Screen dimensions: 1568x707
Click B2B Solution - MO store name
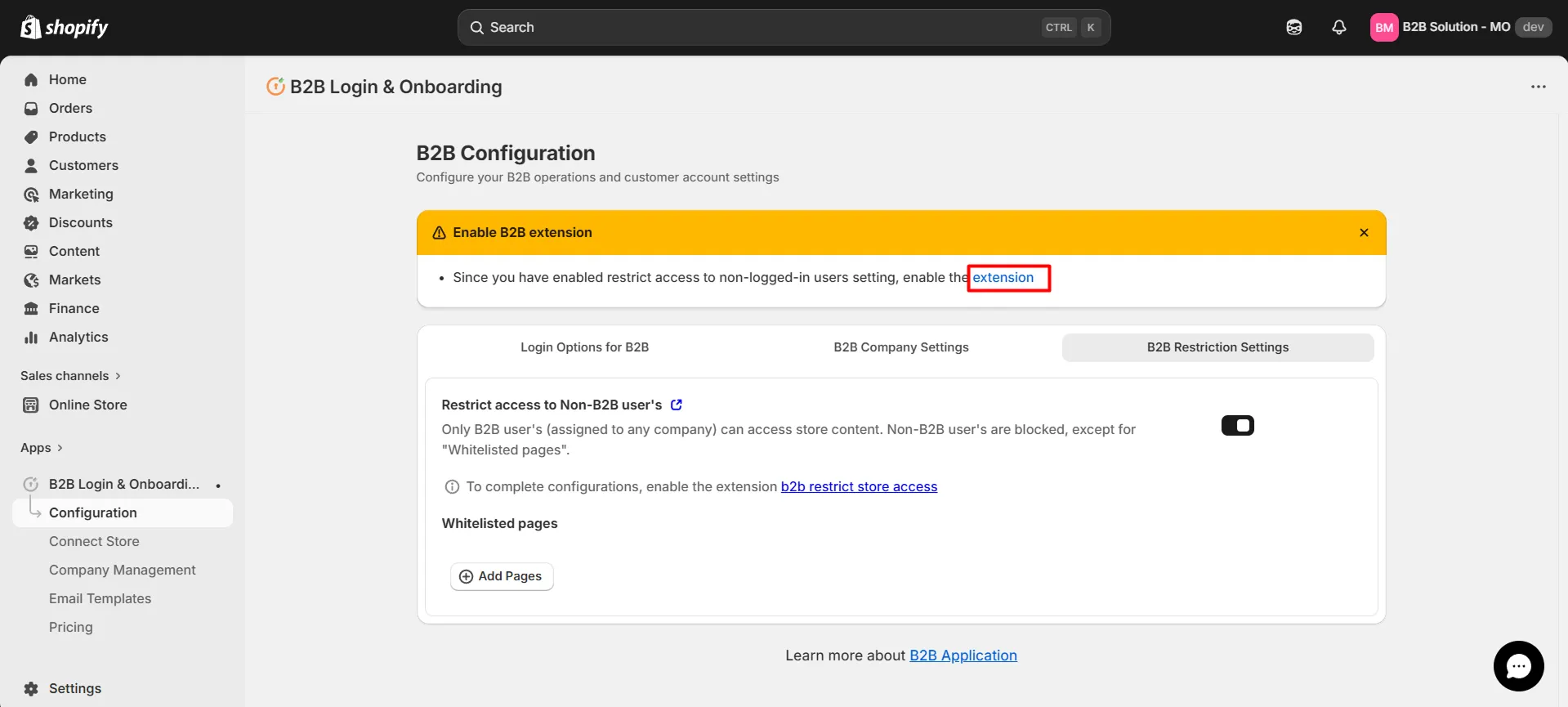(x=1456, y=27)
